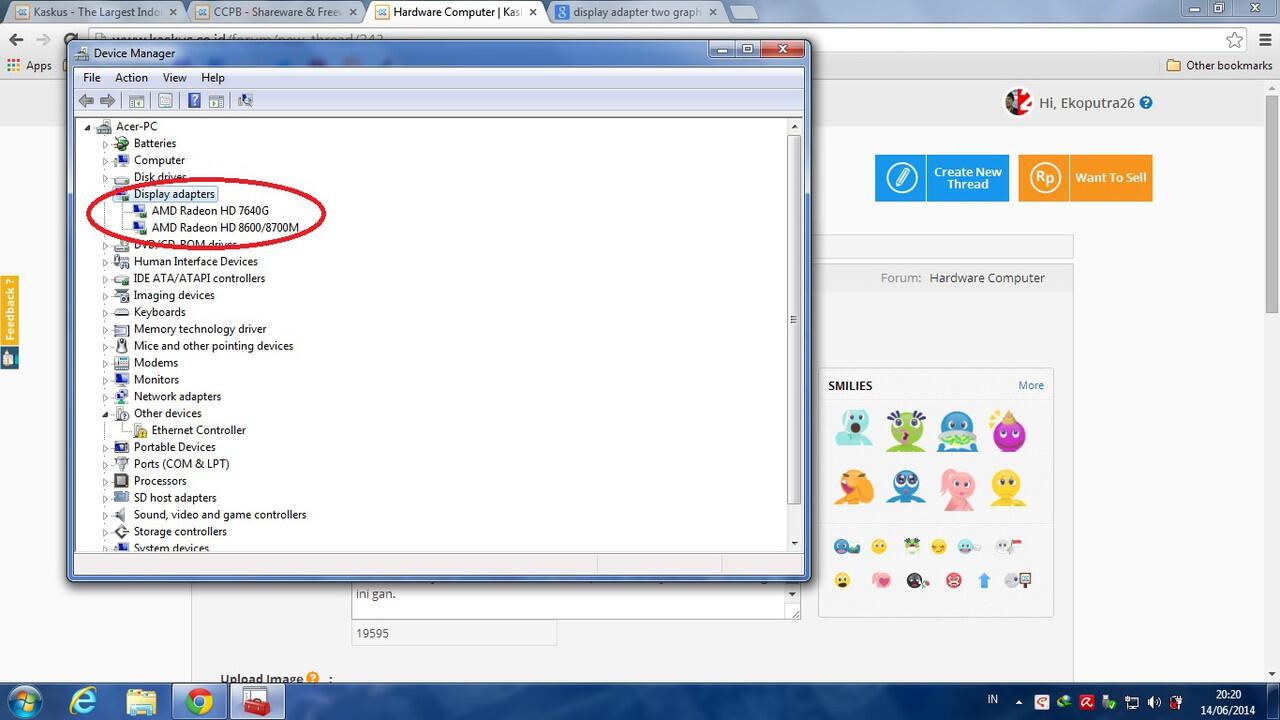The height and width of the screenshot is (720, 1280).
Task: Collapse the Acer-PC root node
Action: [87, 127]
